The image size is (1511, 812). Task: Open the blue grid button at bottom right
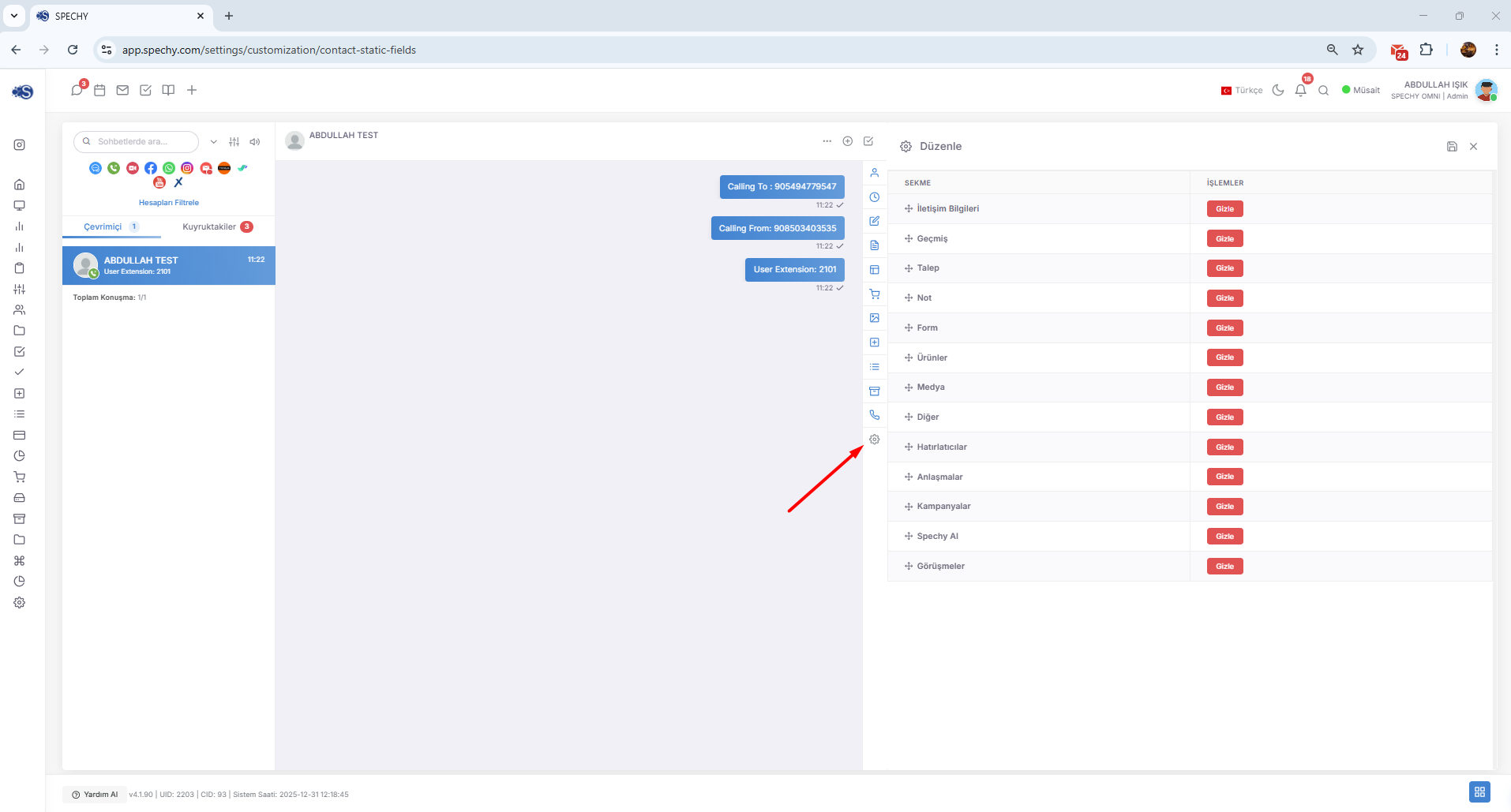coord(1479,791)
